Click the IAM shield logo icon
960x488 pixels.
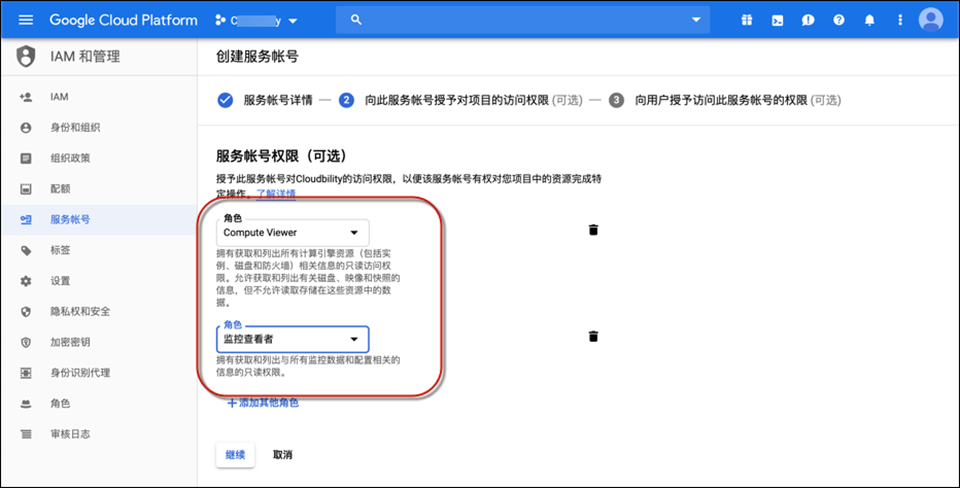coord(26,56)
